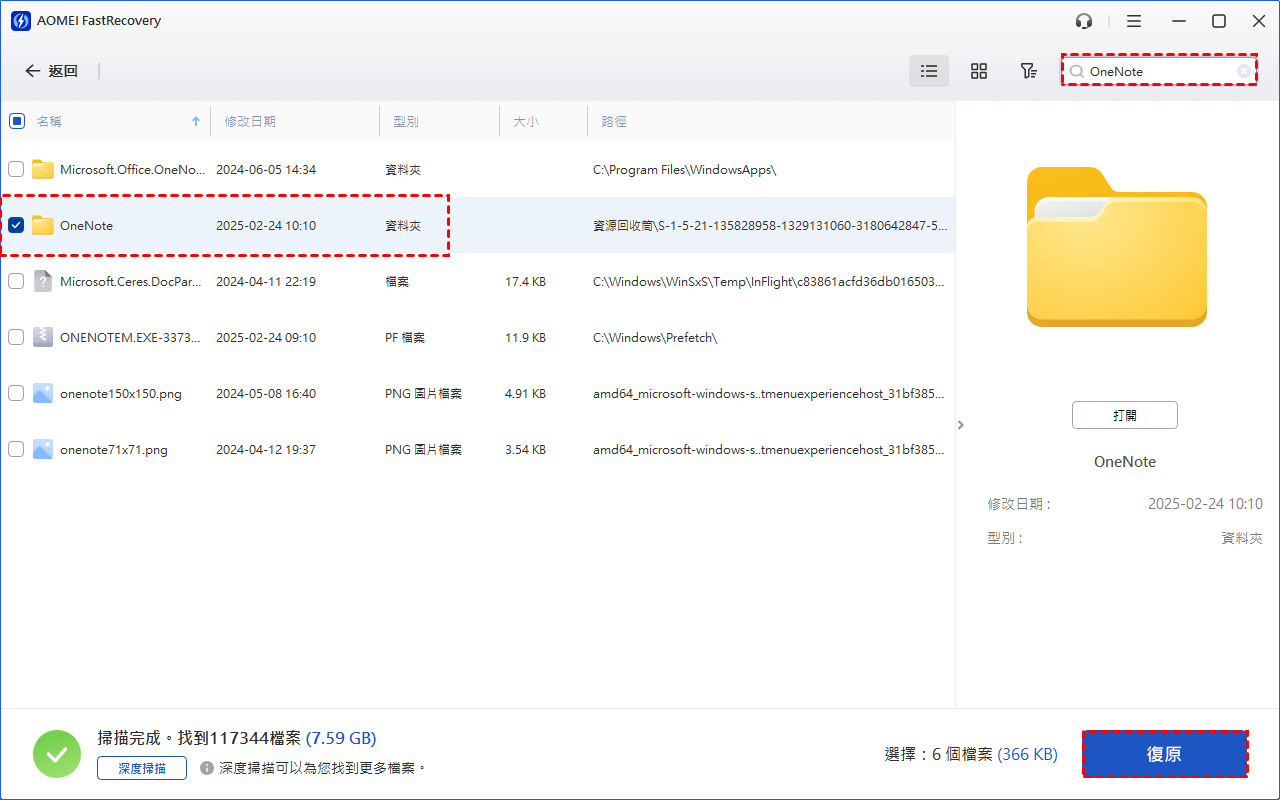The image size is (1280, 800).
Task: Toggle the select-all checkbox in header
Action: (x=17, y=121)
